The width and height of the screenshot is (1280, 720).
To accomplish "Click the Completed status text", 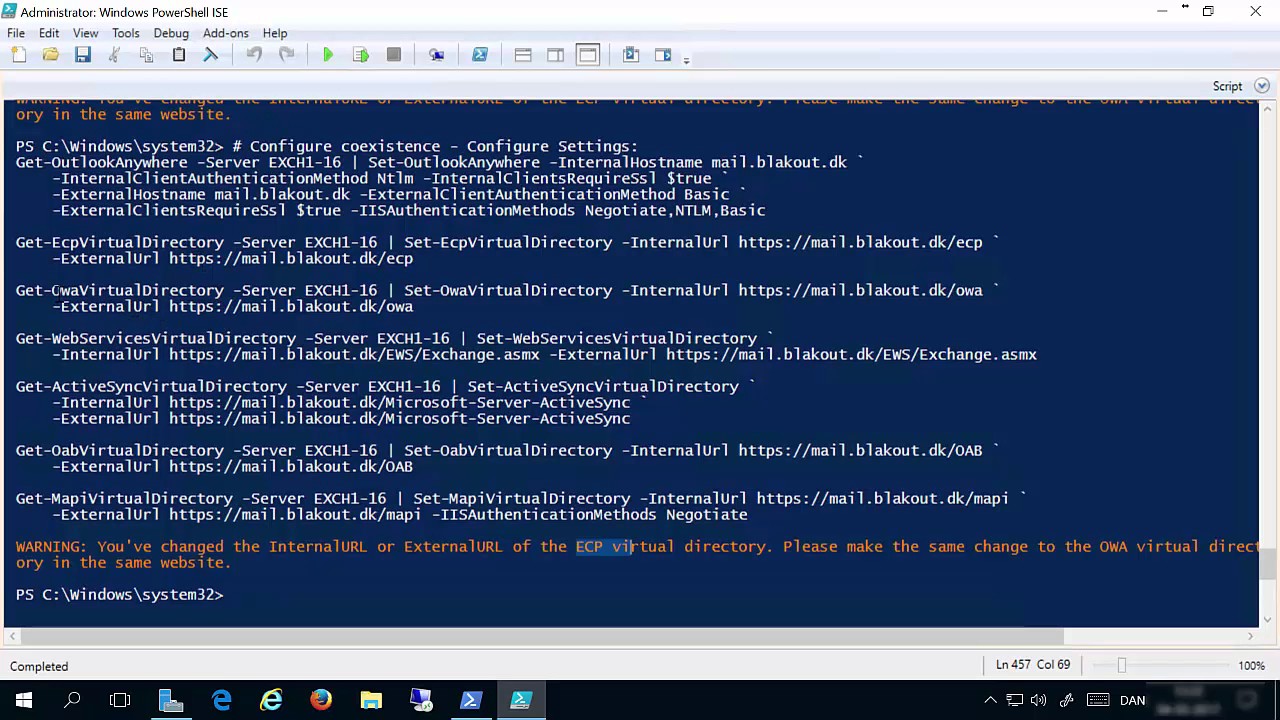I will pos(39,666).
